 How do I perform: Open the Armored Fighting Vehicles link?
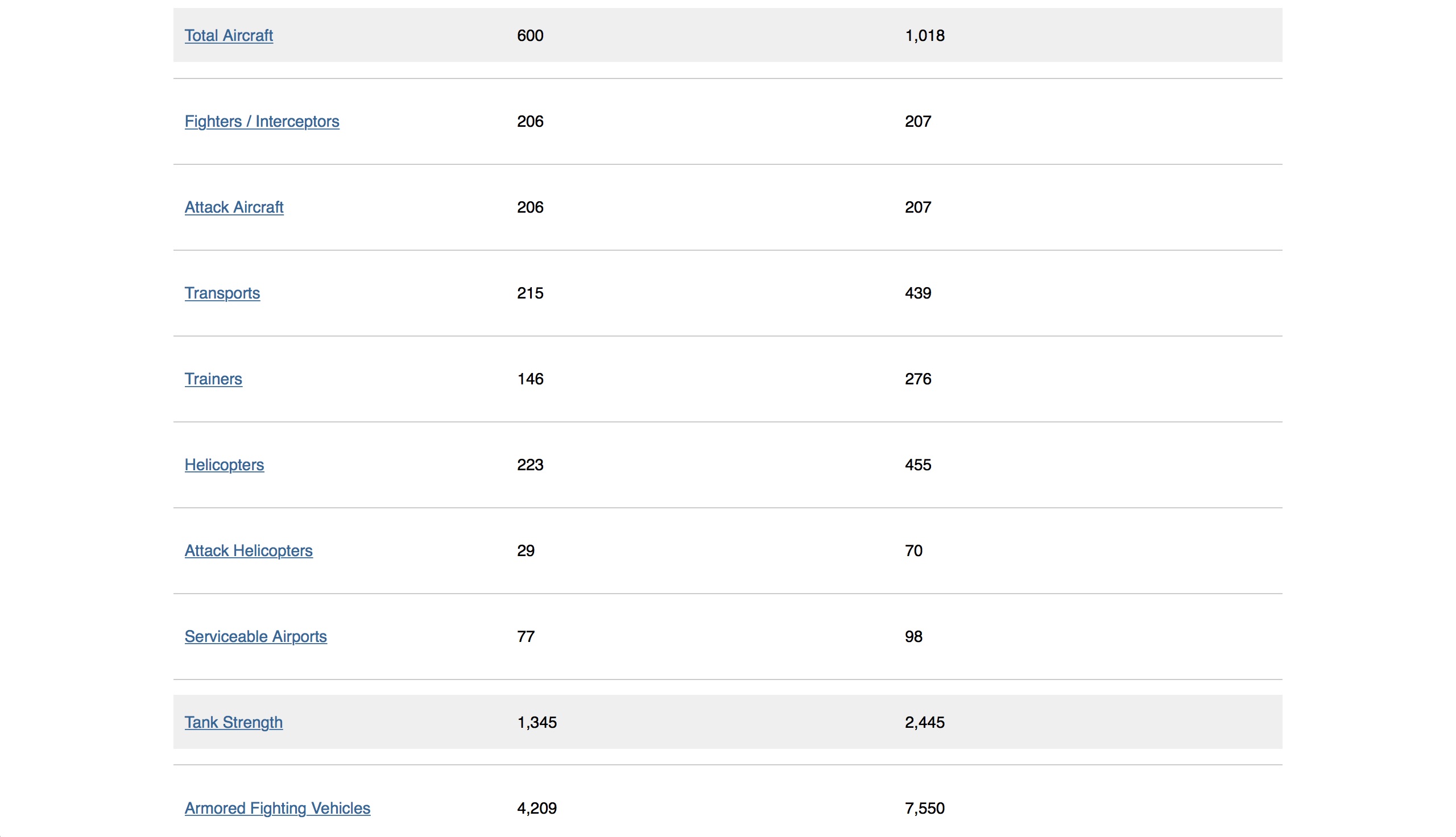tap(277, 808)
